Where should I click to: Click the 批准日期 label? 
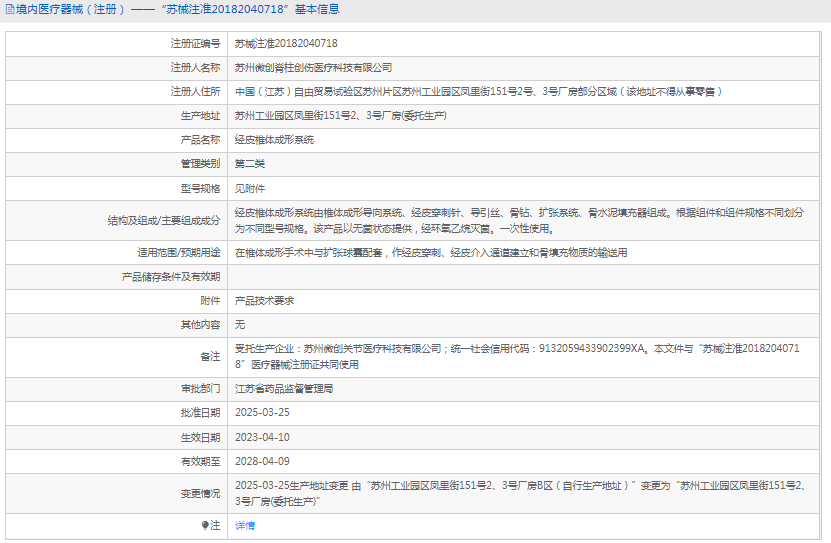[x=200, y=413]
